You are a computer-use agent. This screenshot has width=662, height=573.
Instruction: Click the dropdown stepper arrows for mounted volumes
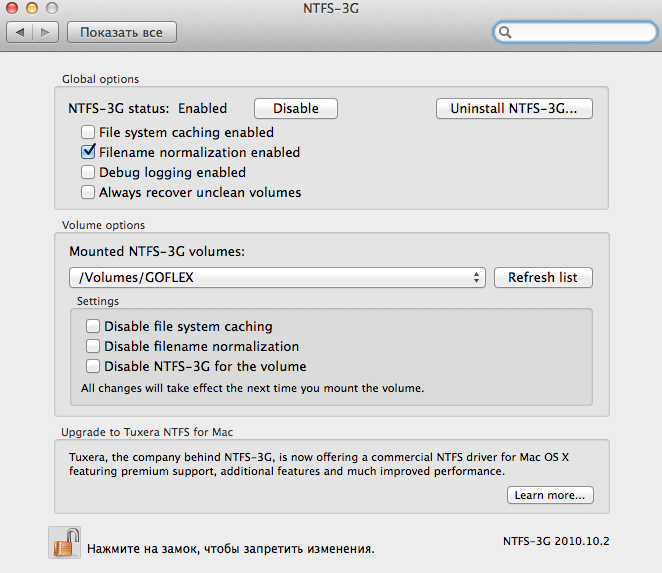click(476, 277)
